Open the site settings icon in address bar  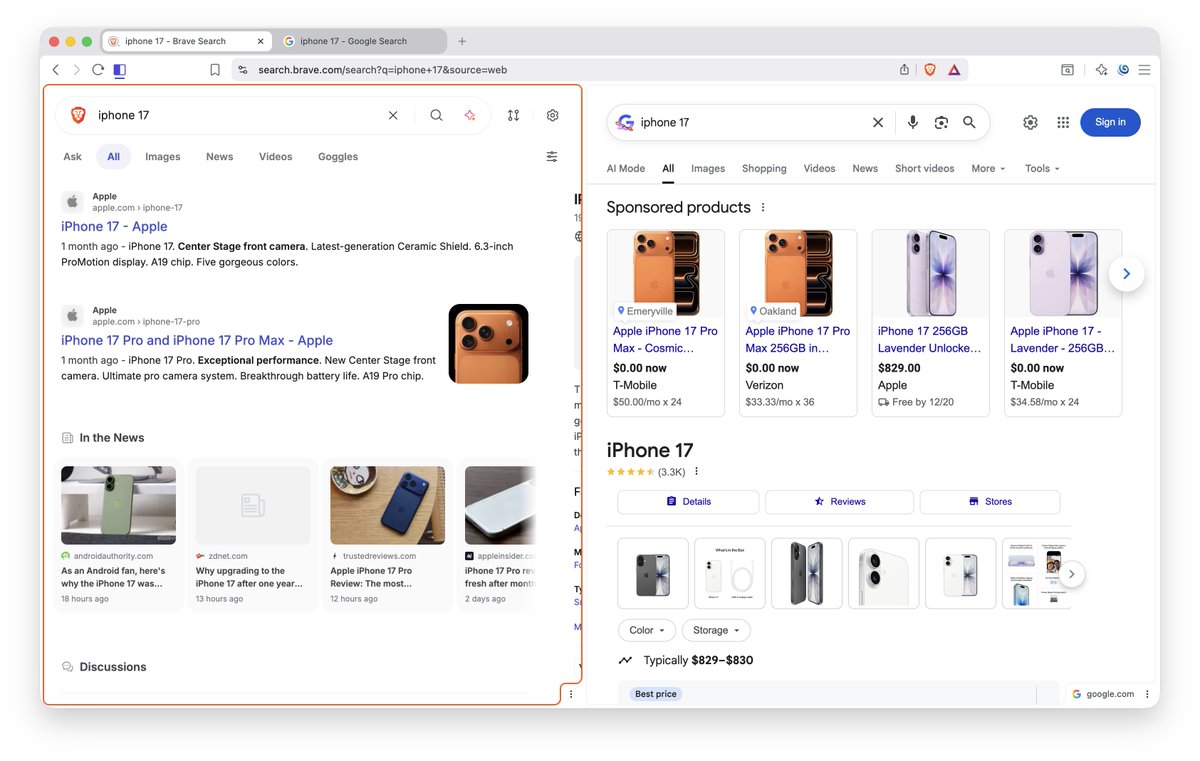point(242,70)
